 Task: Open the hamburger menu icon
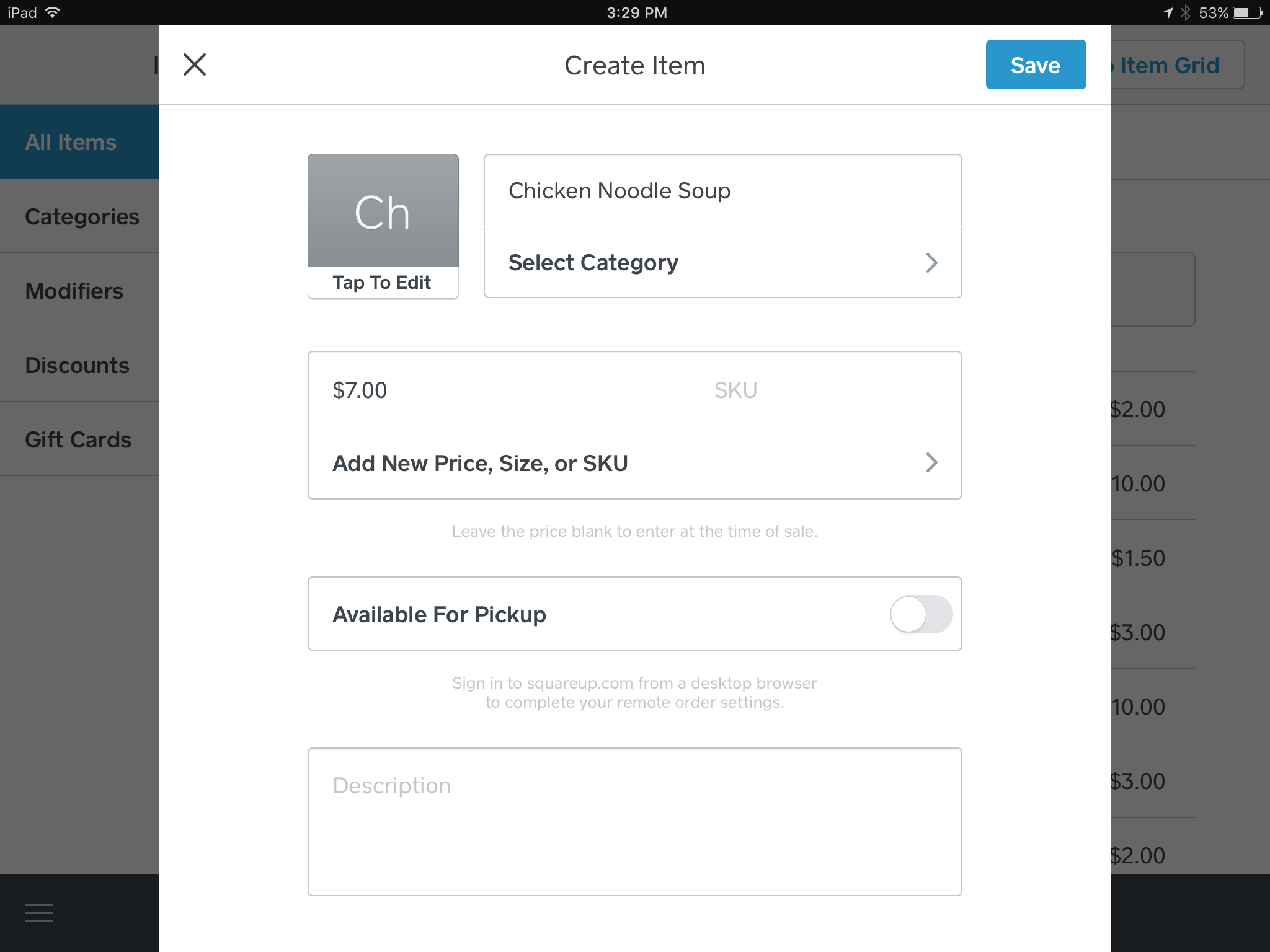click(39, 912)
